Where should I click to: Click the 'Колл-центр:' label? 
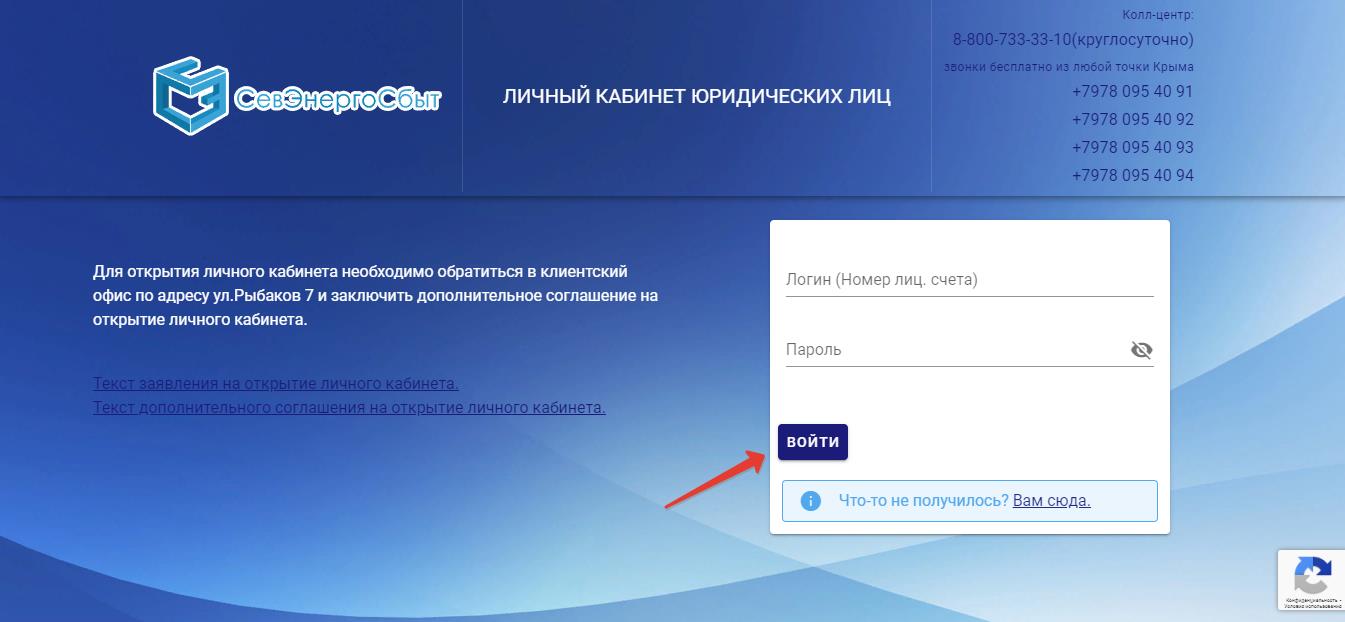tap(1158, 14)
